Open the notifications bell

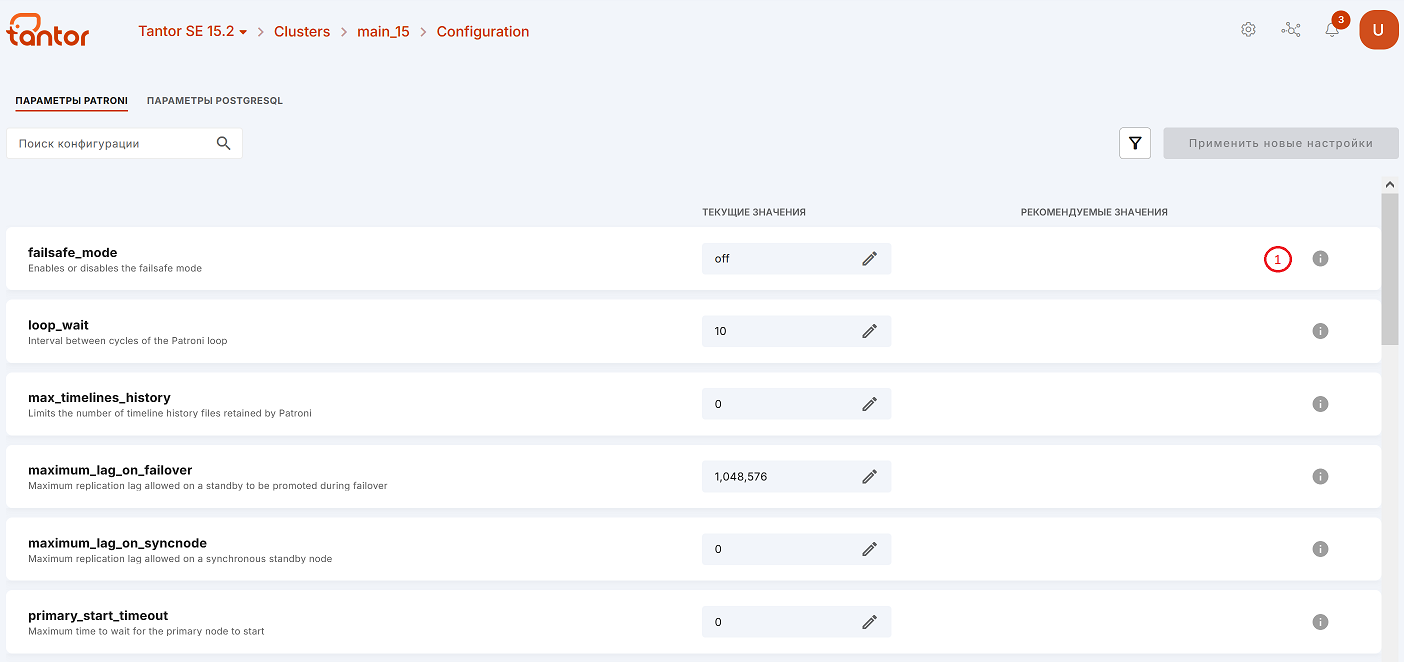(x=1332, y=30)
